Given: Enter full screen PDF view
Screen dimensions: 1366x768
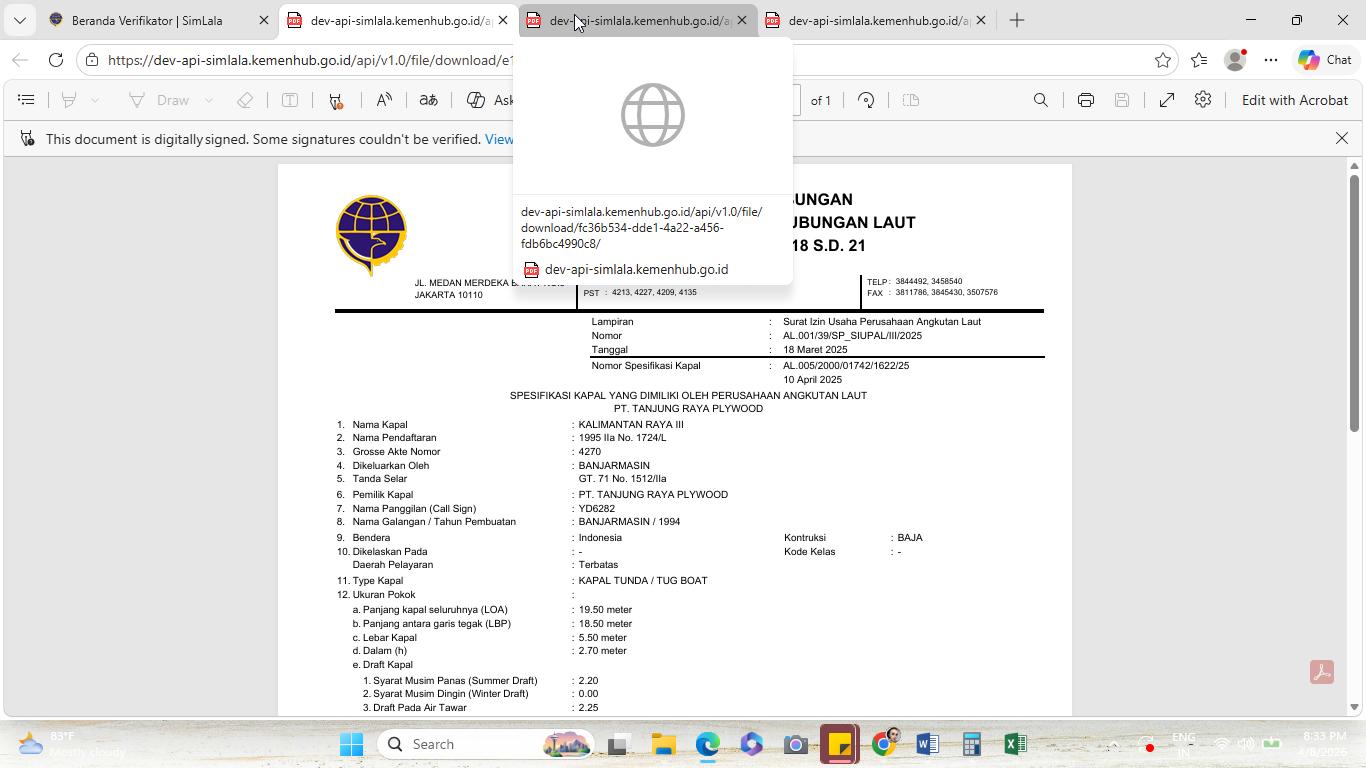Looking at the screenshot, I should 1167,100.
